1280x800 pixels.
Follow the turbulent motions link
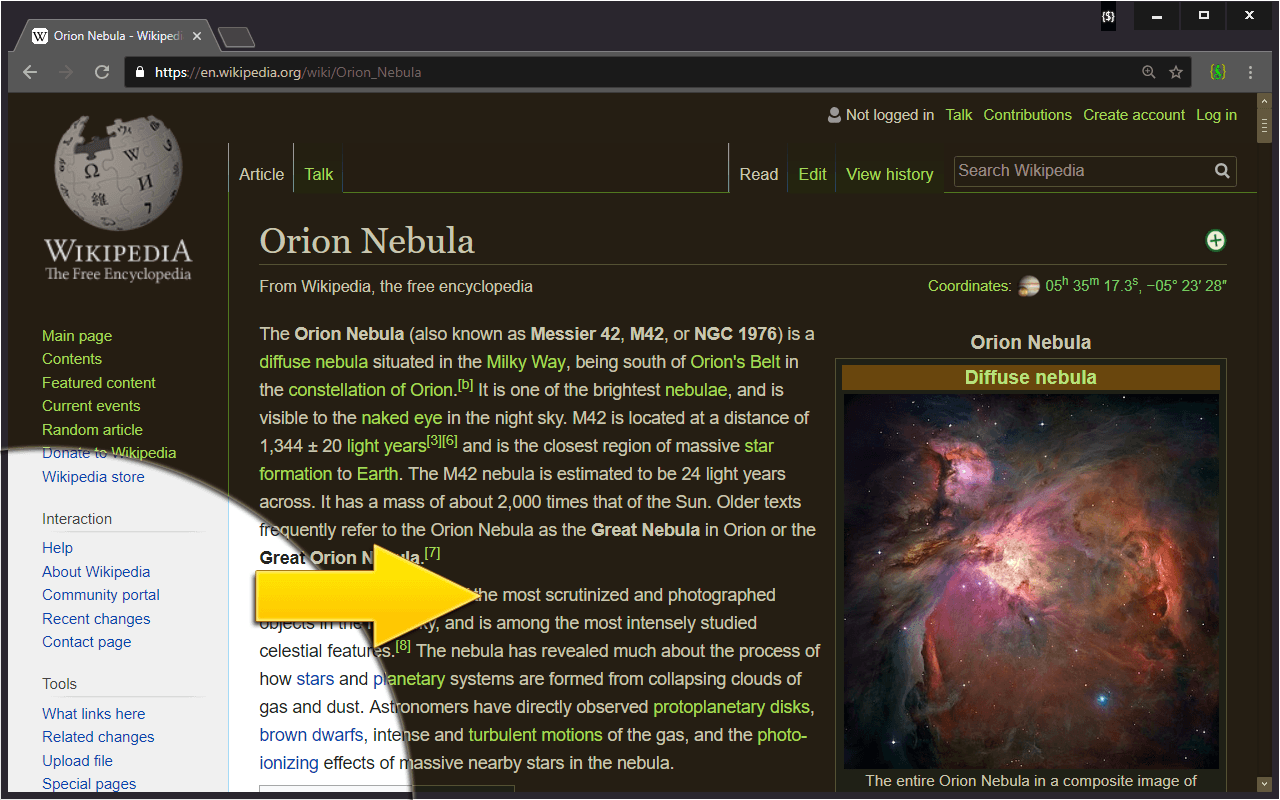tap(535, 735)
